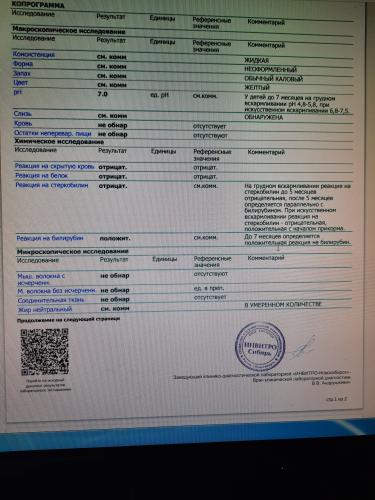Click the QR code image
Image resolution: width=375 pixels, height=500 pixels.
click(44, 352)
